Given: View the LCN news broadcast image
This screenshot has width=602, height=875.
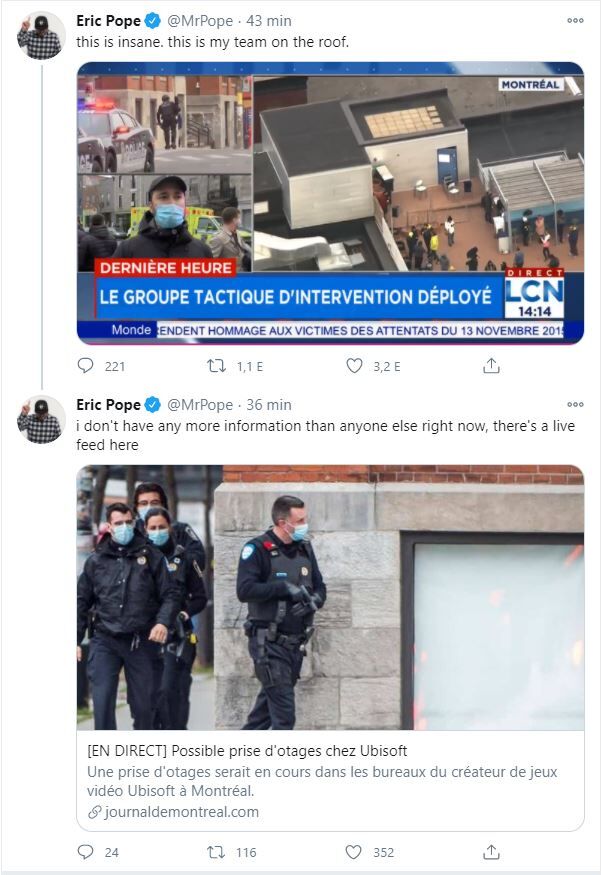Looking at the screenshot, I should pyautogui.click(x=330, y=203).
